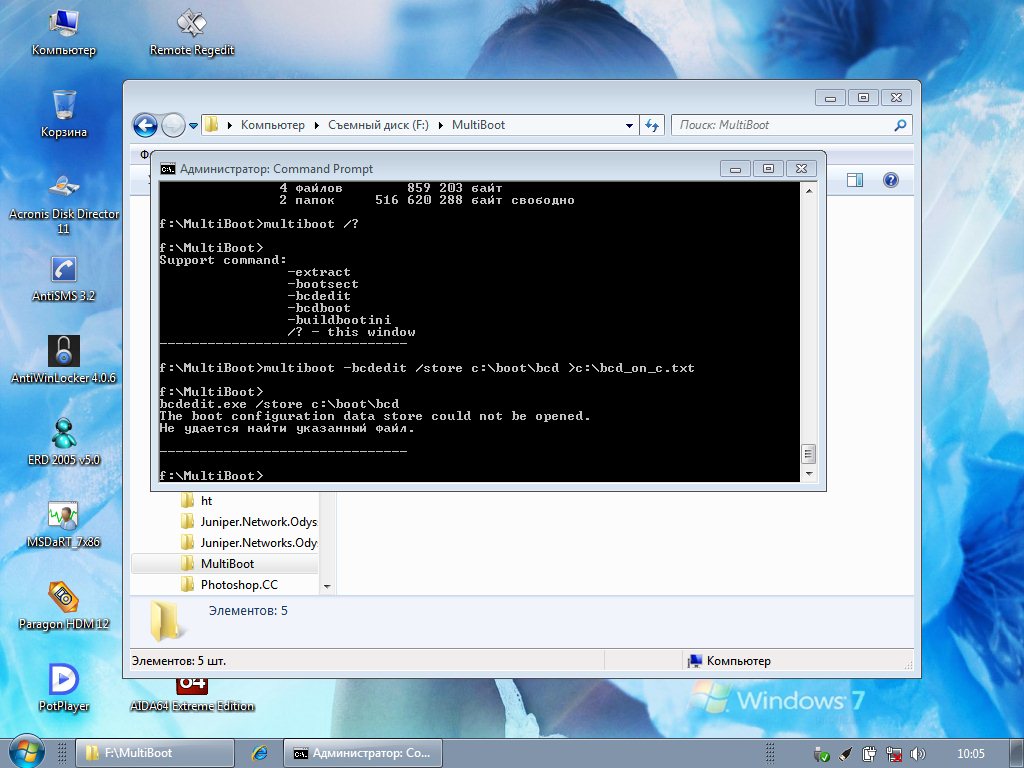Click the volume speaker icon in system tray
The height and width of the screenshot is (768, 1024).
click(x=918, y=753)
